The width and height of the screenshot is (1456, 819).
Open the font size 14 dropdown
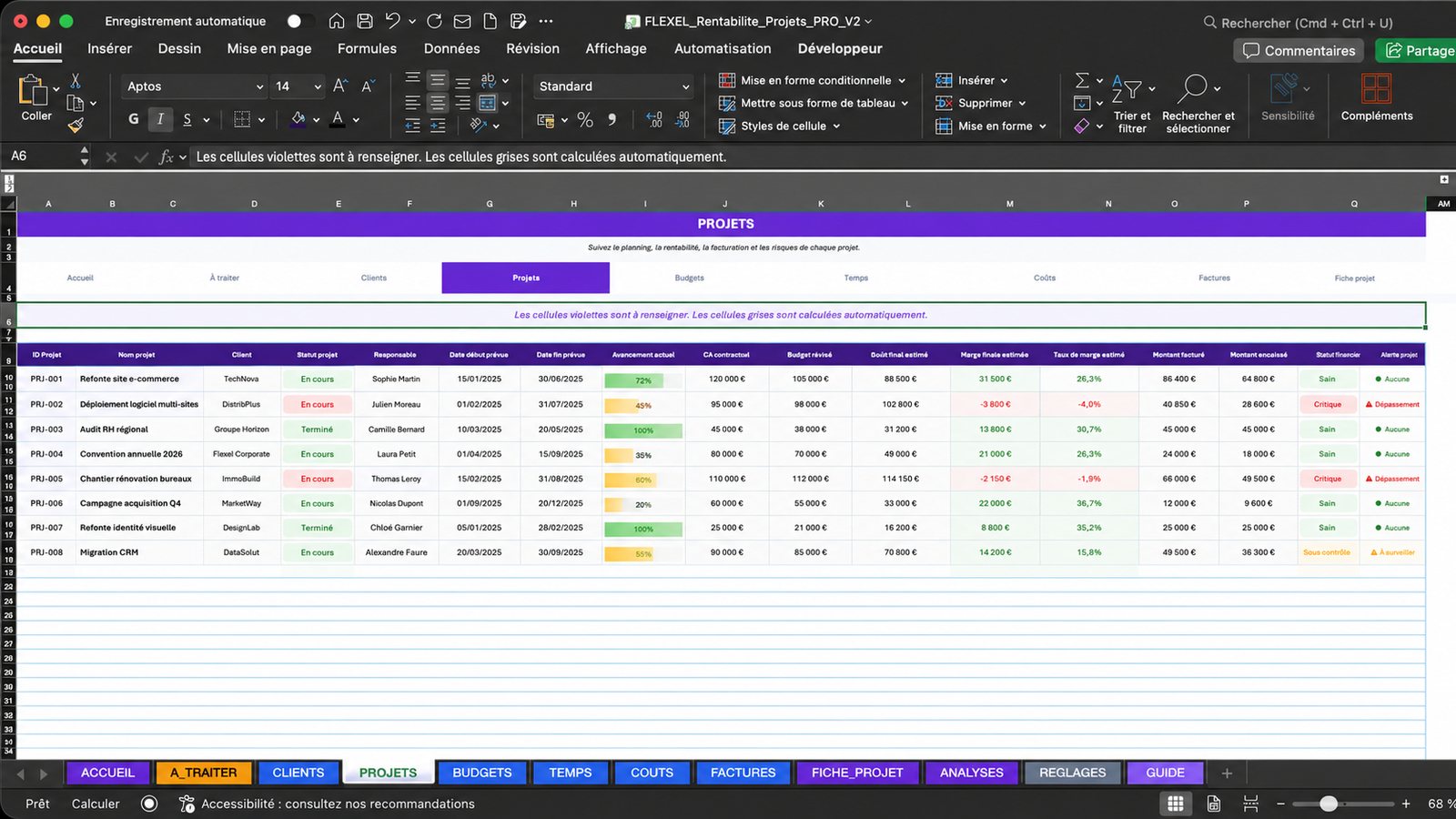(318, 86)
